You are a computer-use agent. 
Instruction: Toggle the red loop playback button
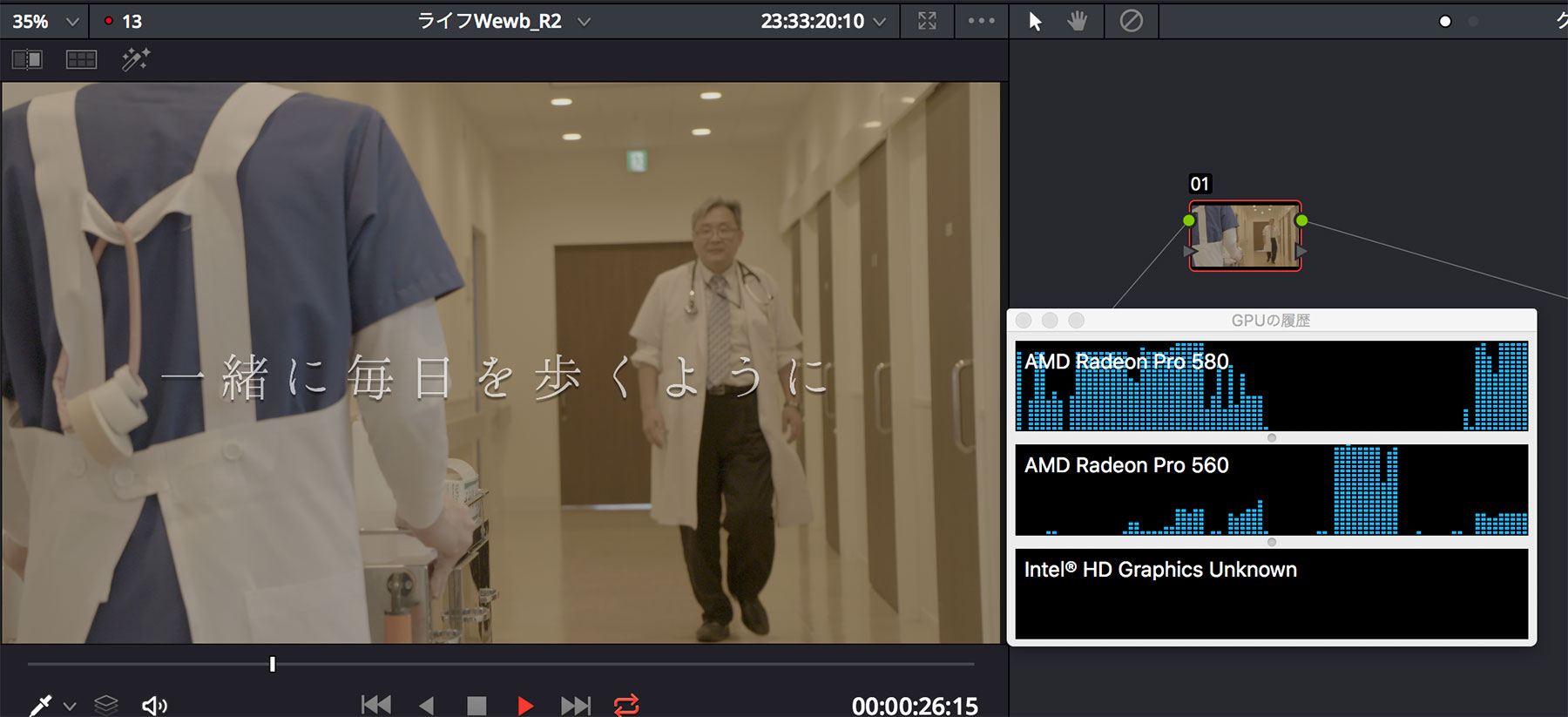coord(626,705)
